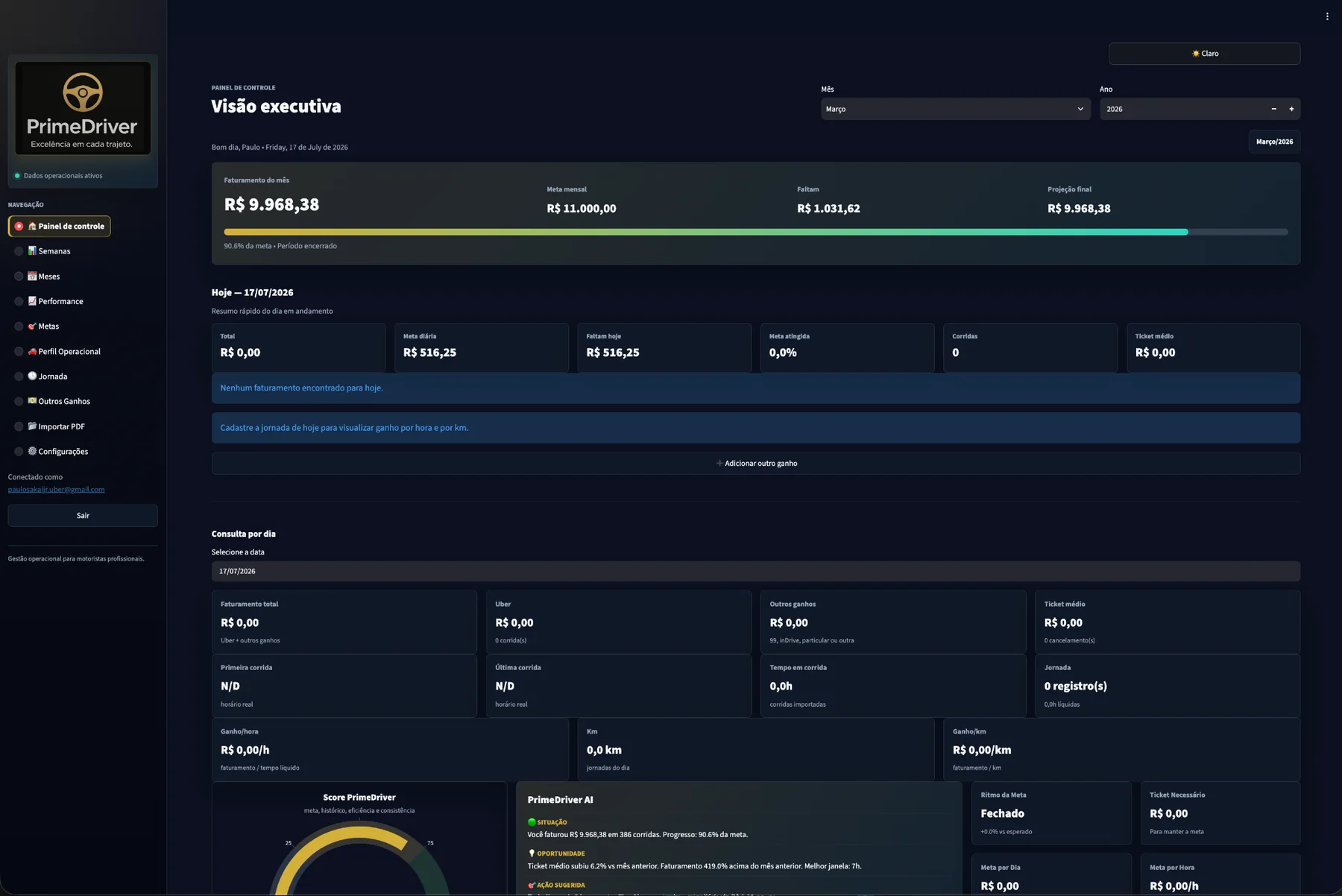Pick the Jornada radio button
This screenshot has width=1342, height=896.
tap(19, 376)
